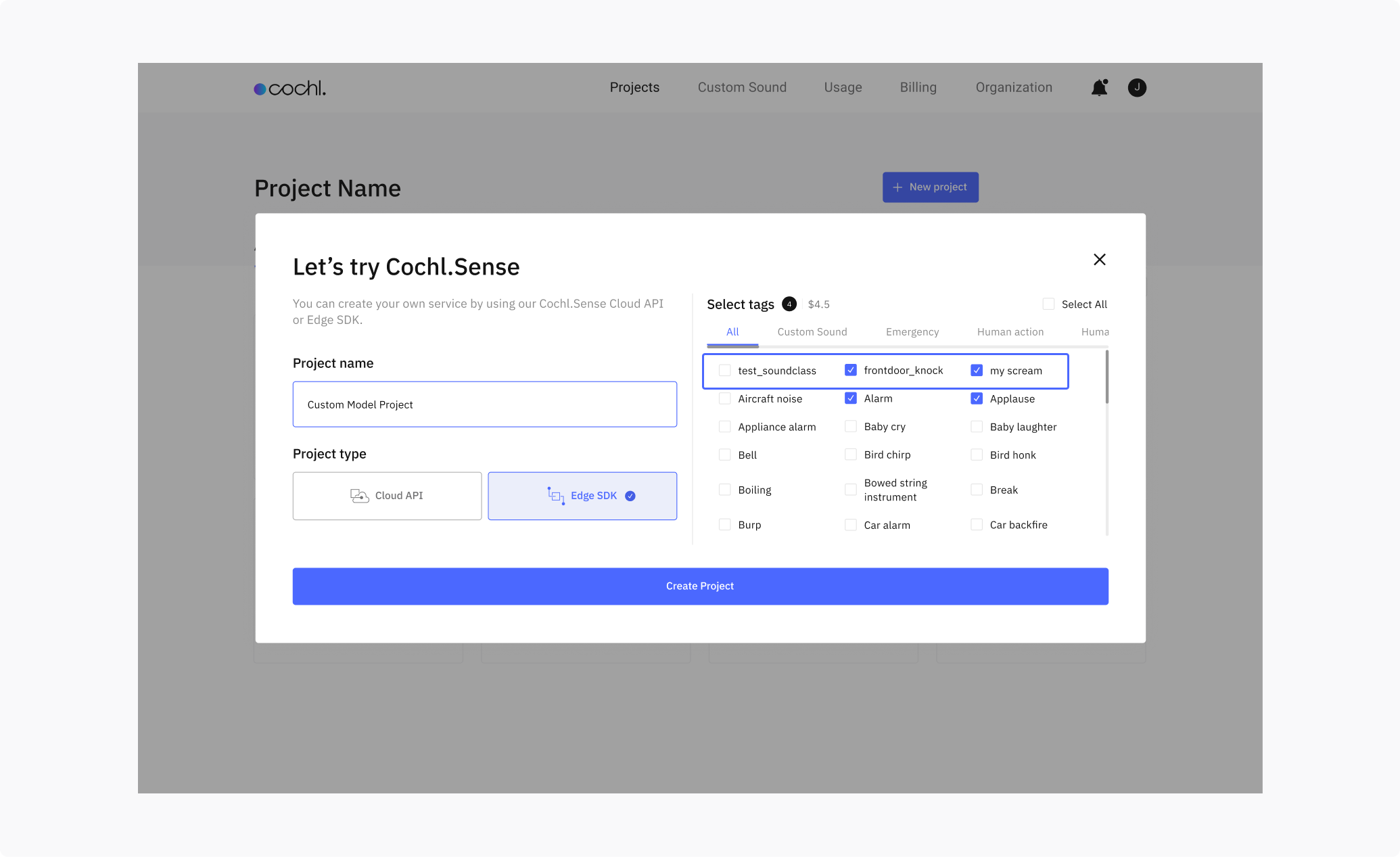The width and height of the screenshot is (1400, 857).
Task: Switch to the Custom Sound tags tab
Action: pos(812,332)
